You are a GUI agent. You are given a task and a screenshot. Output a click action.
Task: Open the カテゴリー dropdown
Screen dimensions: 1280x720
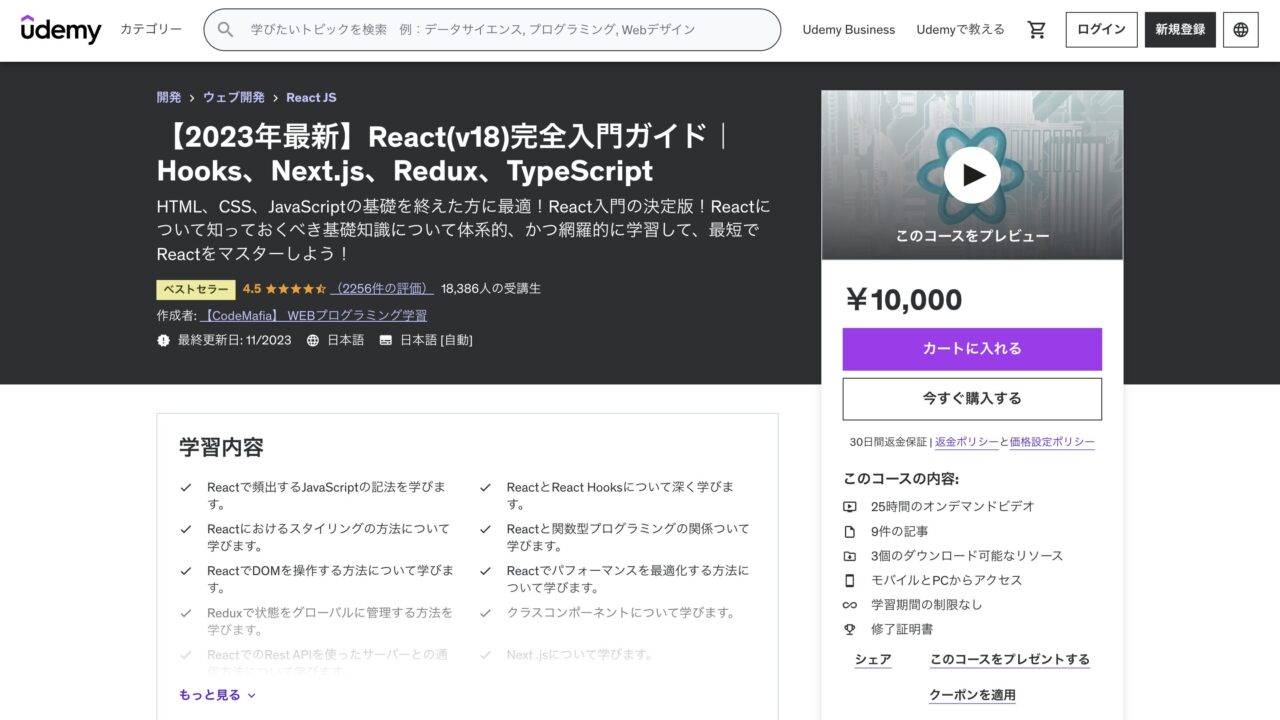tap(150, 30)
